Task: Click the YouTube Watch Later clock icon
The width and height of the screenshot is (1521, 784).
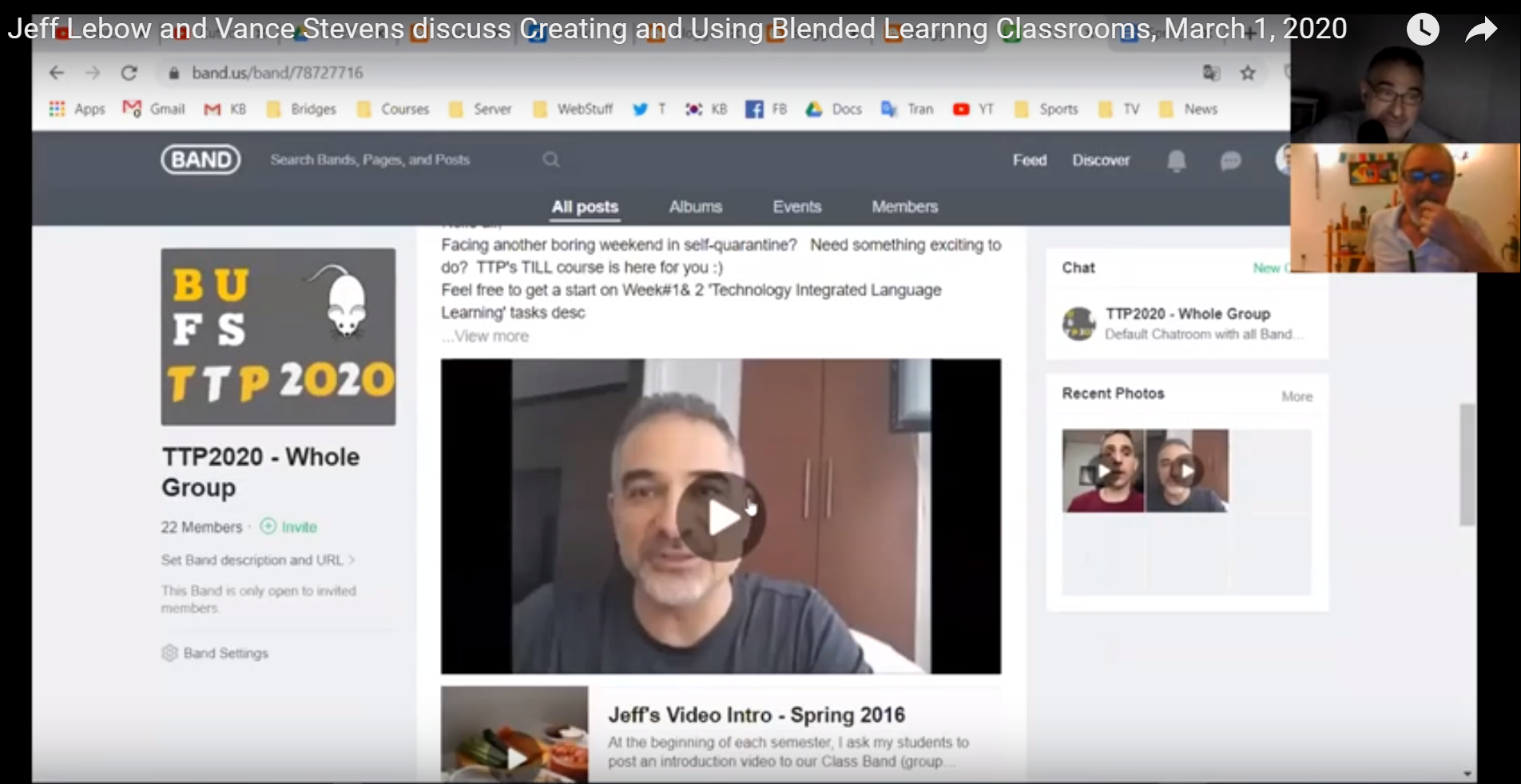Action: [x=1422, y=30]
